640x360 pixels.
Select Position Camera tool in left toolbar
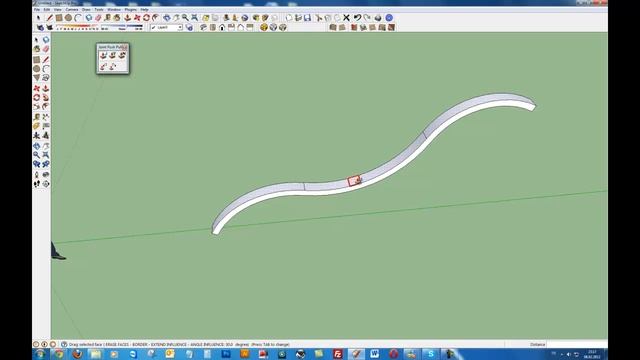pos(36,175)
